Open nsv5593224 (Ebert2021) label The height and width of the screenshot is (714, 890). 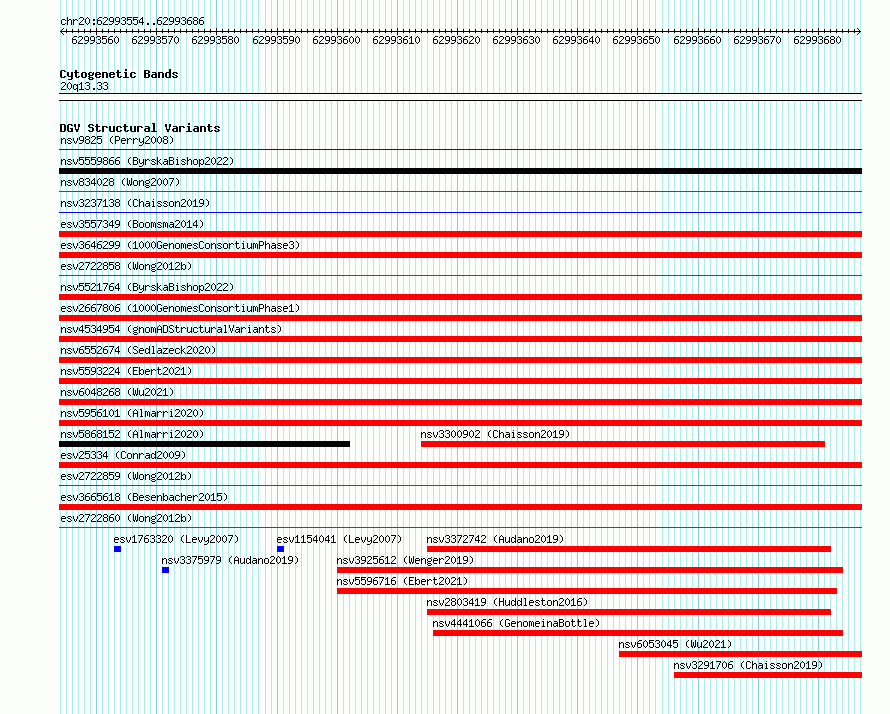pos(126,371)
